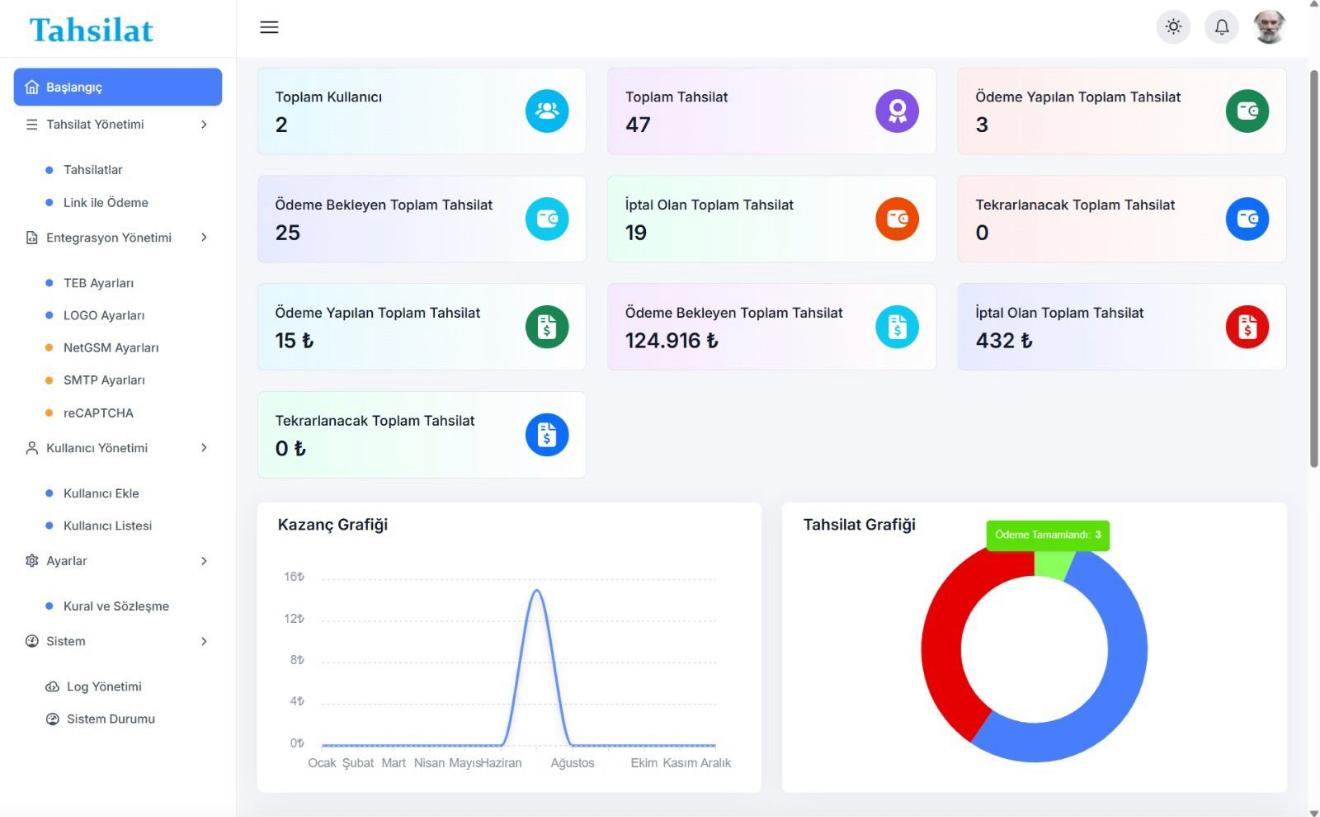Click the Toplam Kullanıcı users icon
1320x817 pixels.
point(547,111)
